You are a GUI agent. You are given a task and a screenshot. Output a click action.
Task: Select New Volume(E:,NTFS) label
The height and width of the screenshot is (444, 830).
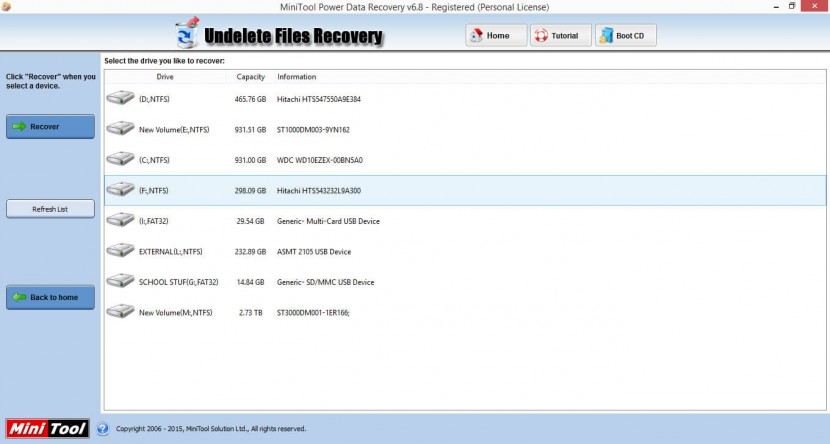coord(174,130)
